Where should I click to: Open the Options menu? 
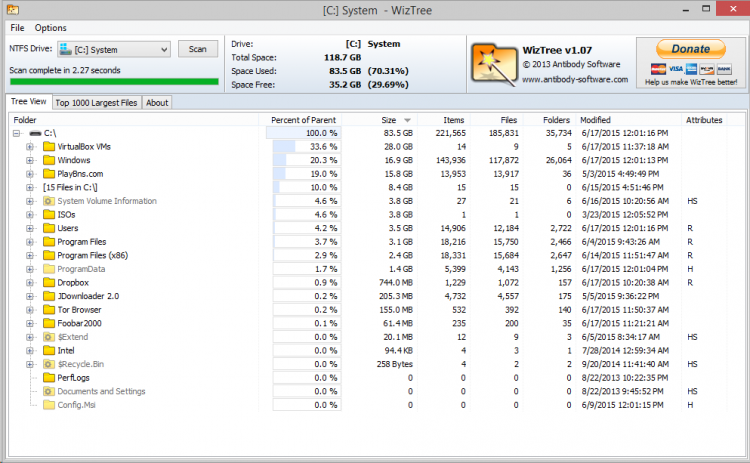[50, 28]
